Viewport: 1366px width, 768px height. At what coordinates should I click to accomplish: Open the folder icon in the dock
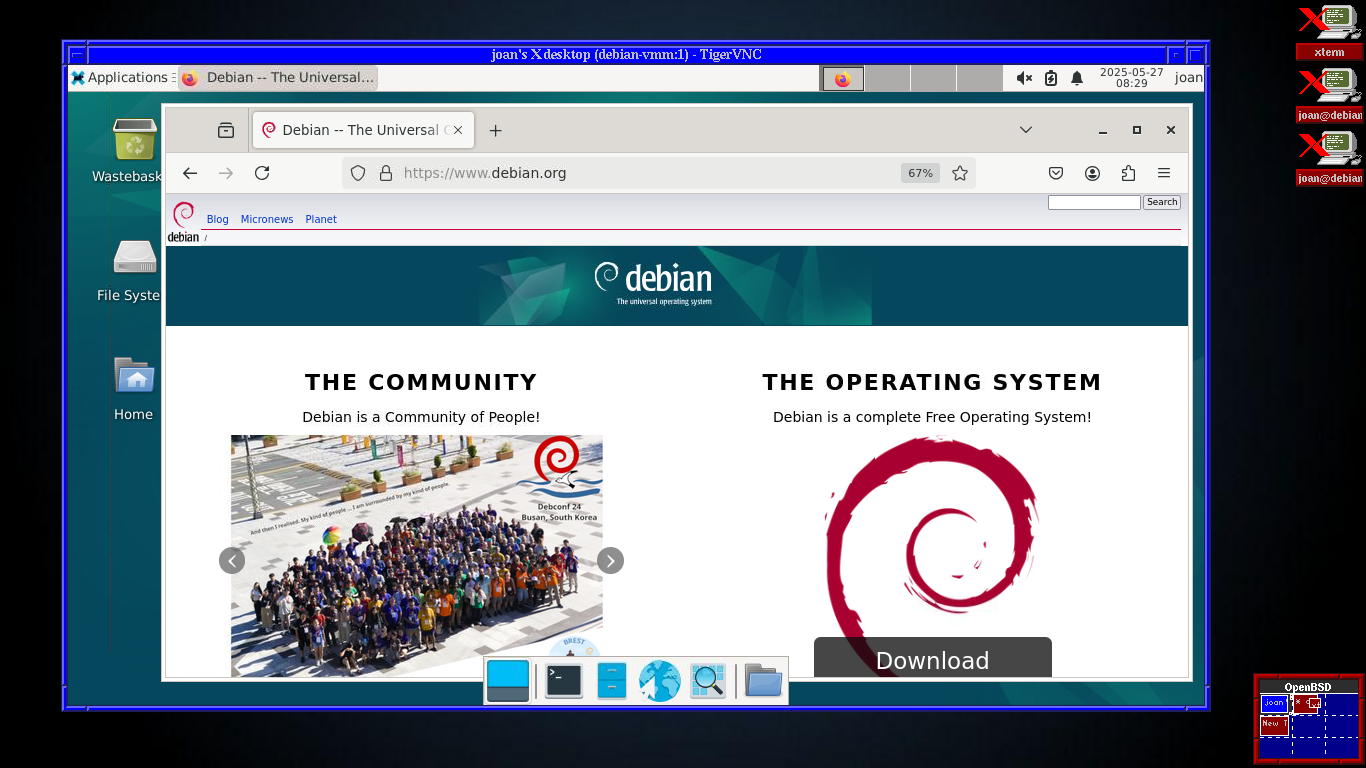click(764, 681)
